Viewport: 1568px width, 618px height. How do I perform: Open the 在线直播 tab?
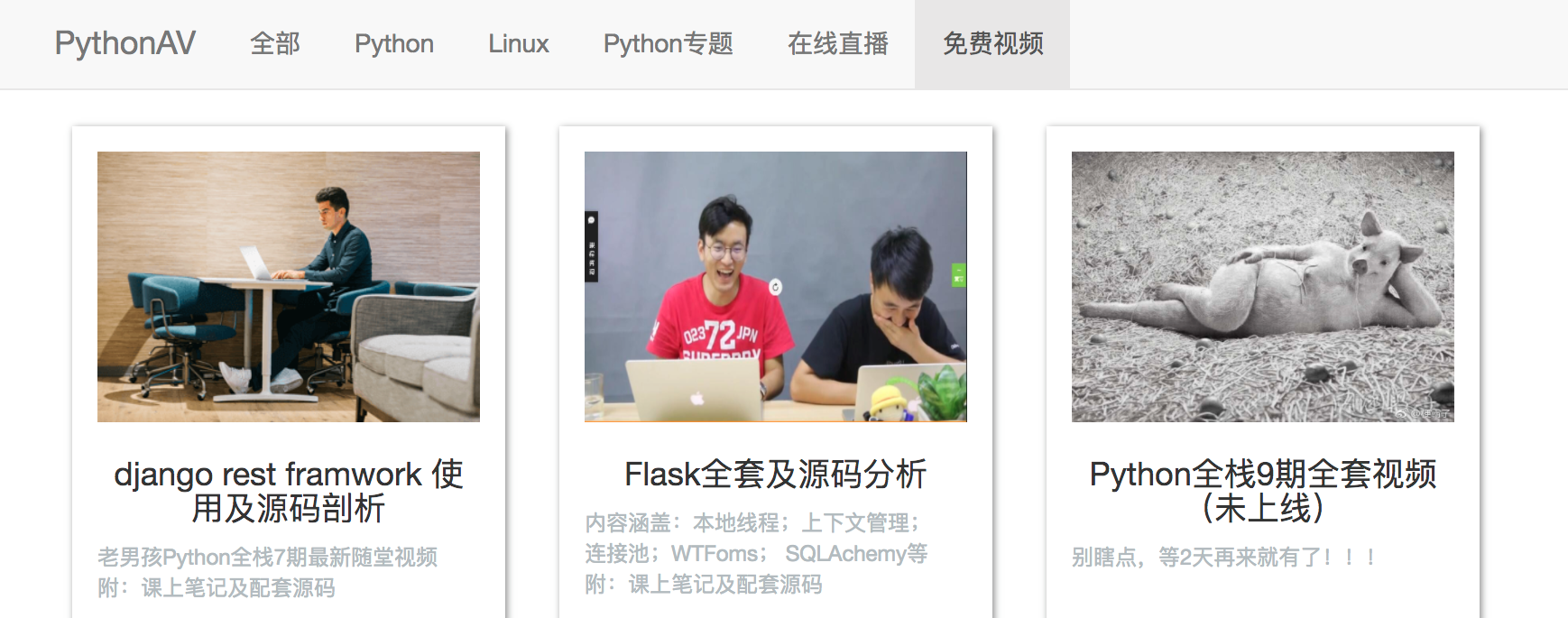click(838, 43)
